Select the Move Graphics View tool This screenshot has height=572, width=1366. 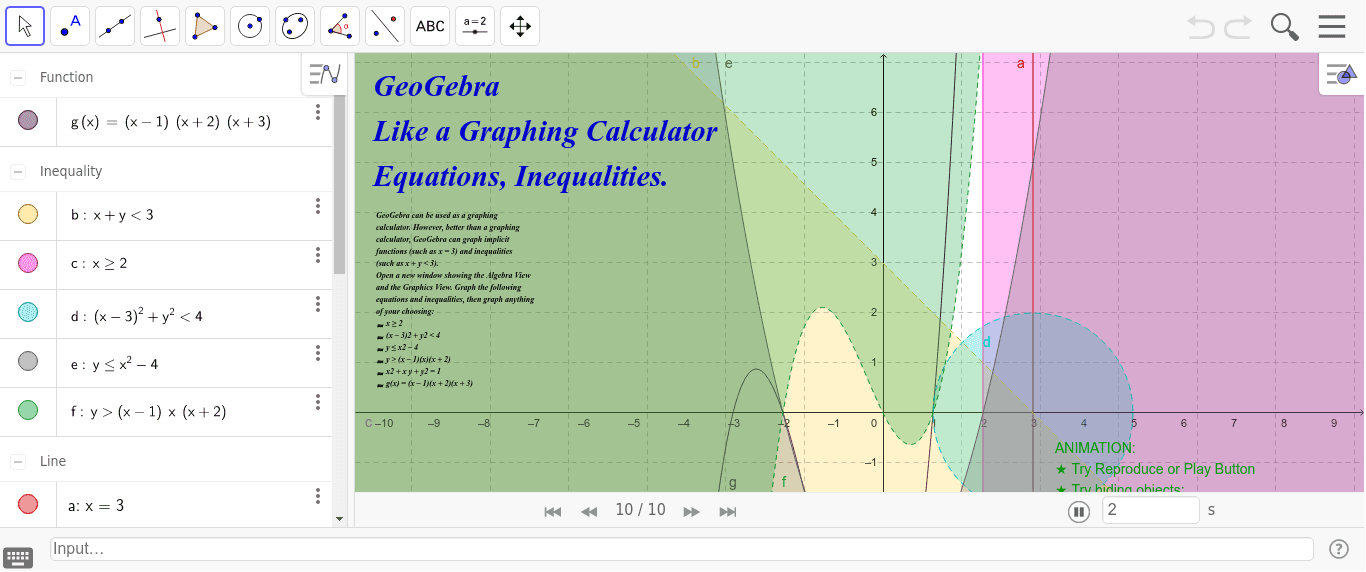coord(520,26)
